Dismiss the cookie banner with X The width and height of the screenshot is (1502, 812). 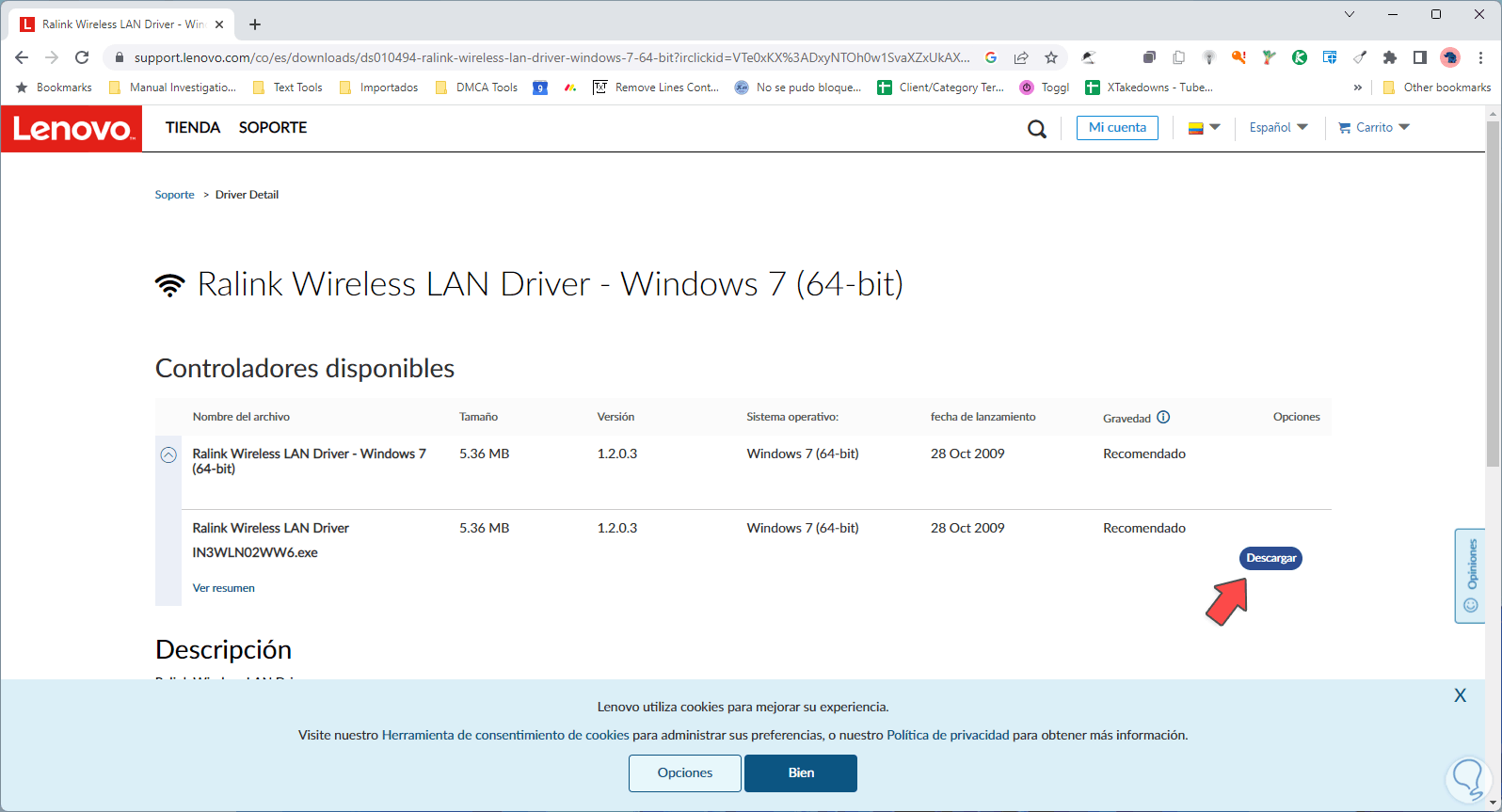(1460, 695)
